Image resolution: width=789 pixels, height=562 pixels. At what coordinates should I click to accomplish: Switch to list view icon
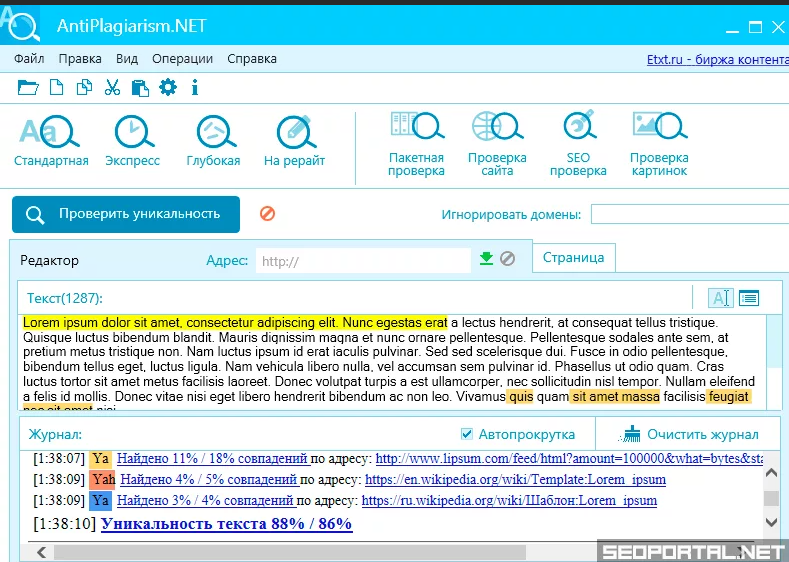click(749, 298)
